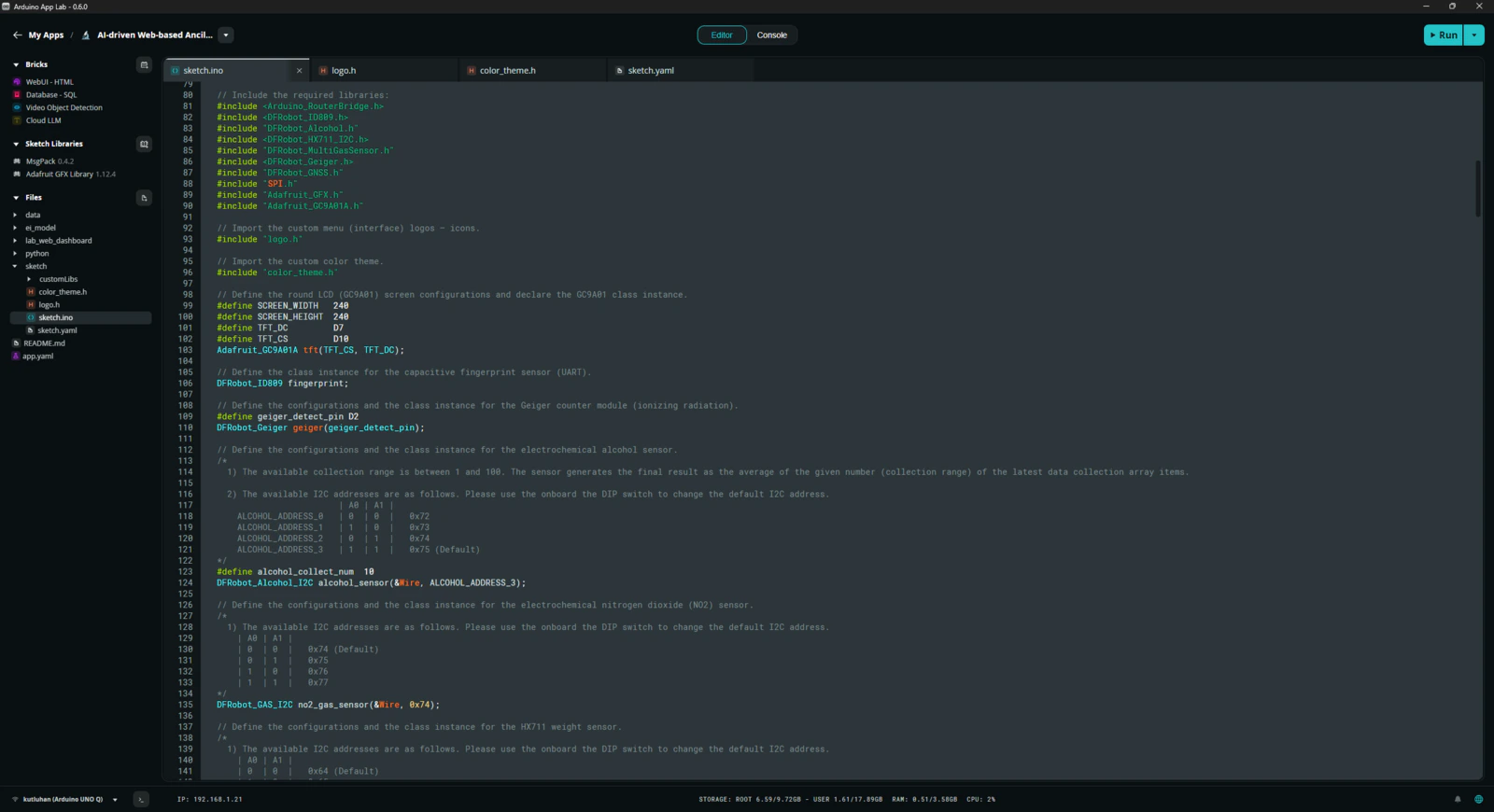Viewport: 1494px width, 812px height.
Task: Click the IP: 192.168.1.21 status text
Action: pyautogui.click(x=210, y=800)
